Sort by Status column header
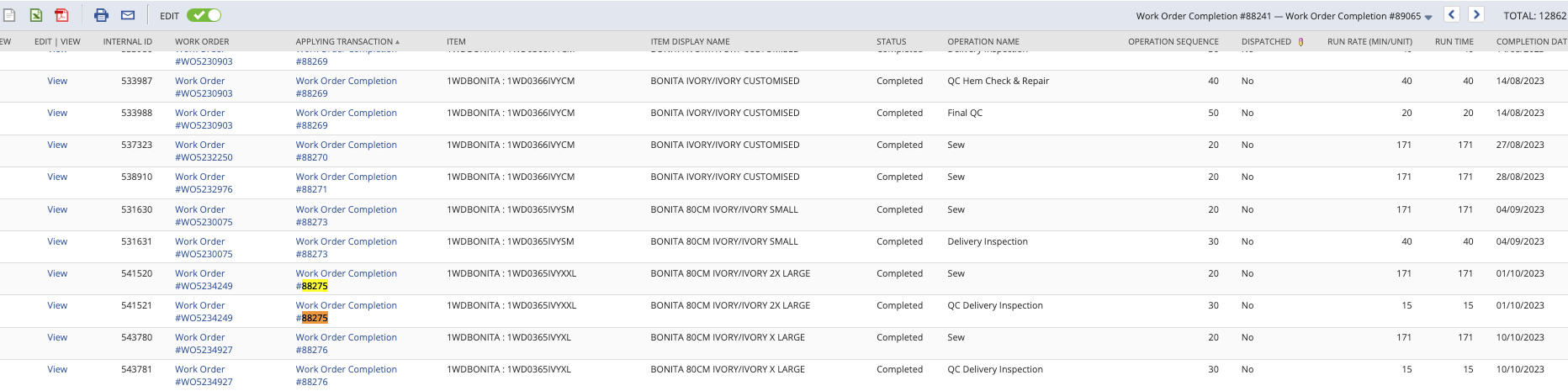This screenshot has height=391, width=1568. 892,41
